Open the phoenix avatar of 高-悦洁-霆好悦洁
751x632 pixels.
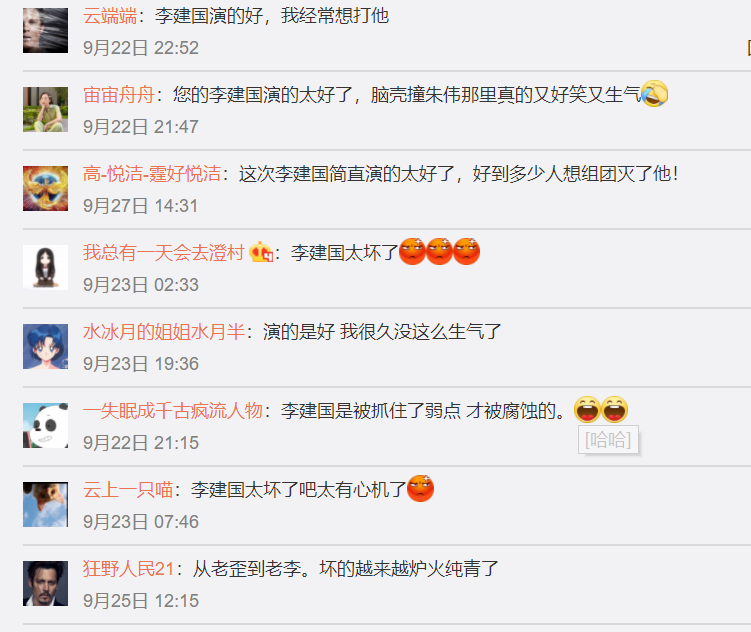tap(46, 189)
